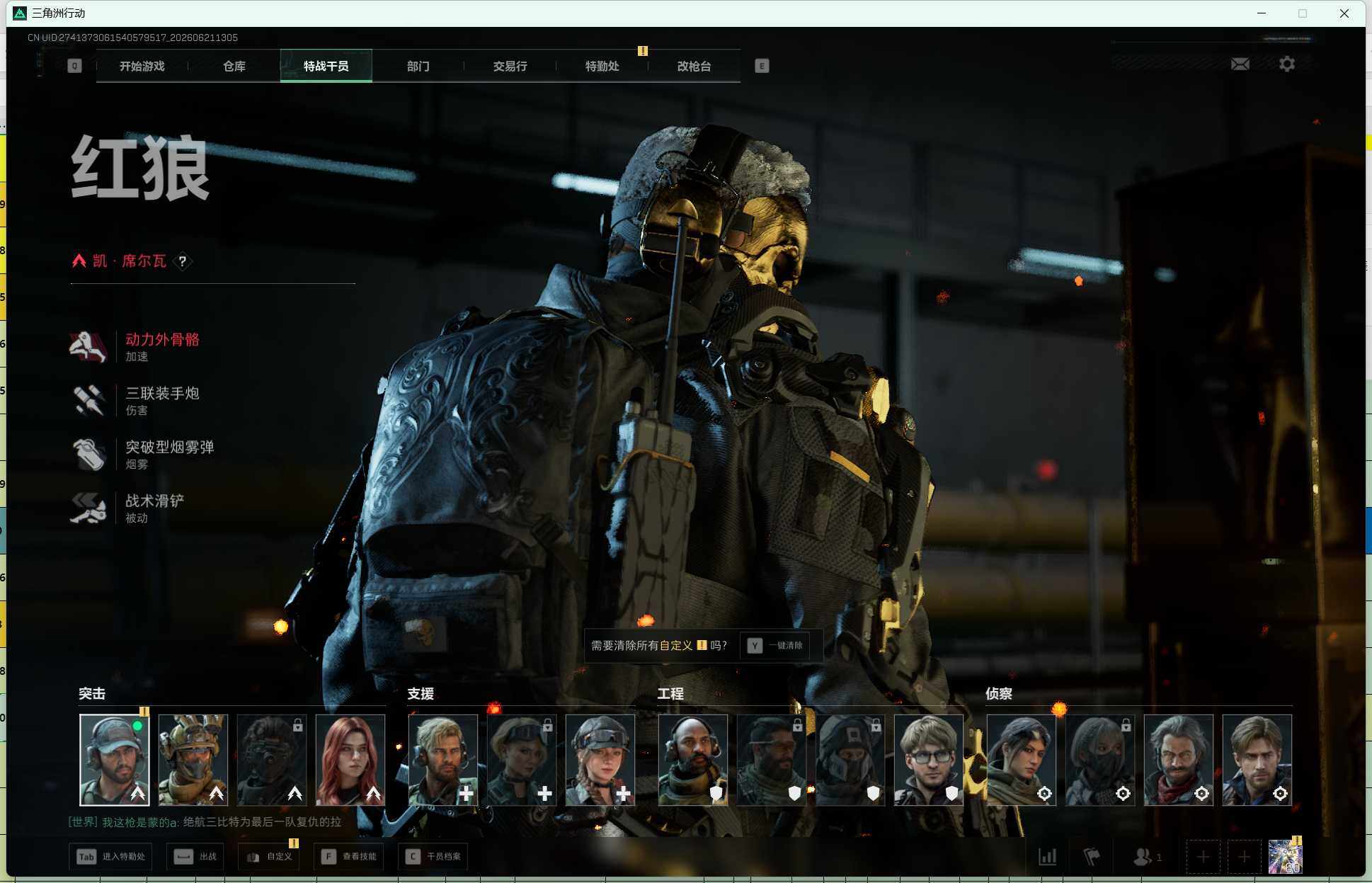Image resolution: width=1372 pixels, height=883 pixels.
Task: Select the 突击 operator in tan armored helmet
Action: click(193, 760)
